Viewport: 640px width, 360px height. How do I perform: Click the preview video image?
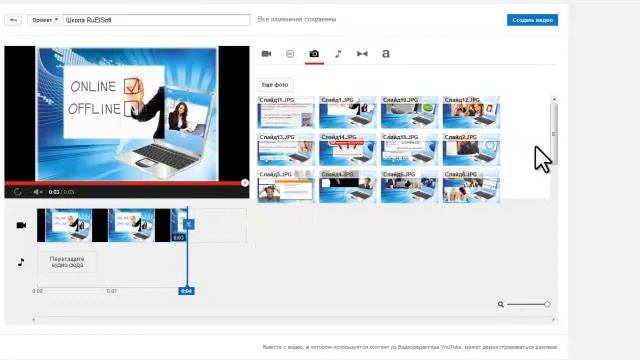click(127, 113)
